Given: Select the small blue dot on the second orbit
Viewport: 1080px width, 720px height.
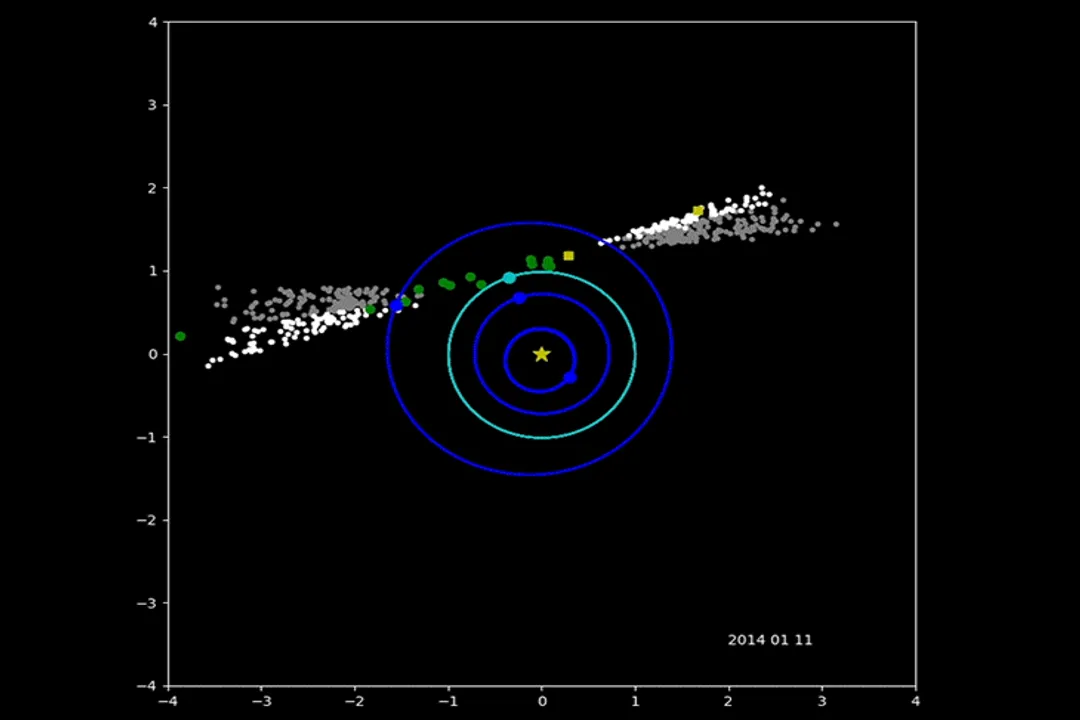Looking at the screenshot, I should point(520,299).
